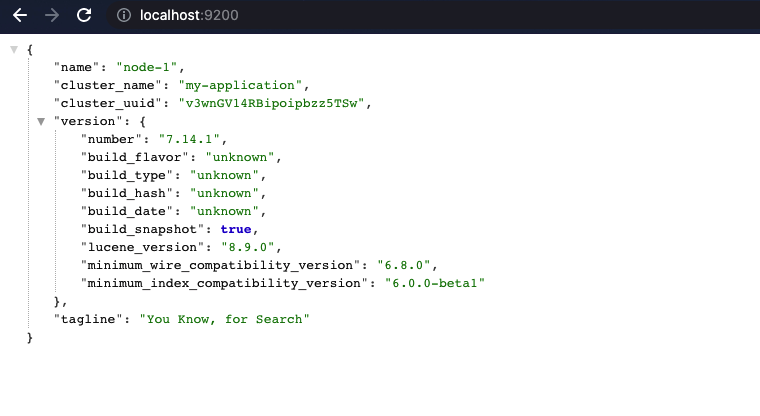Click the localhost:9200 address bar
760x416 pixels.
pyautogui.click(x=189, y=15)
